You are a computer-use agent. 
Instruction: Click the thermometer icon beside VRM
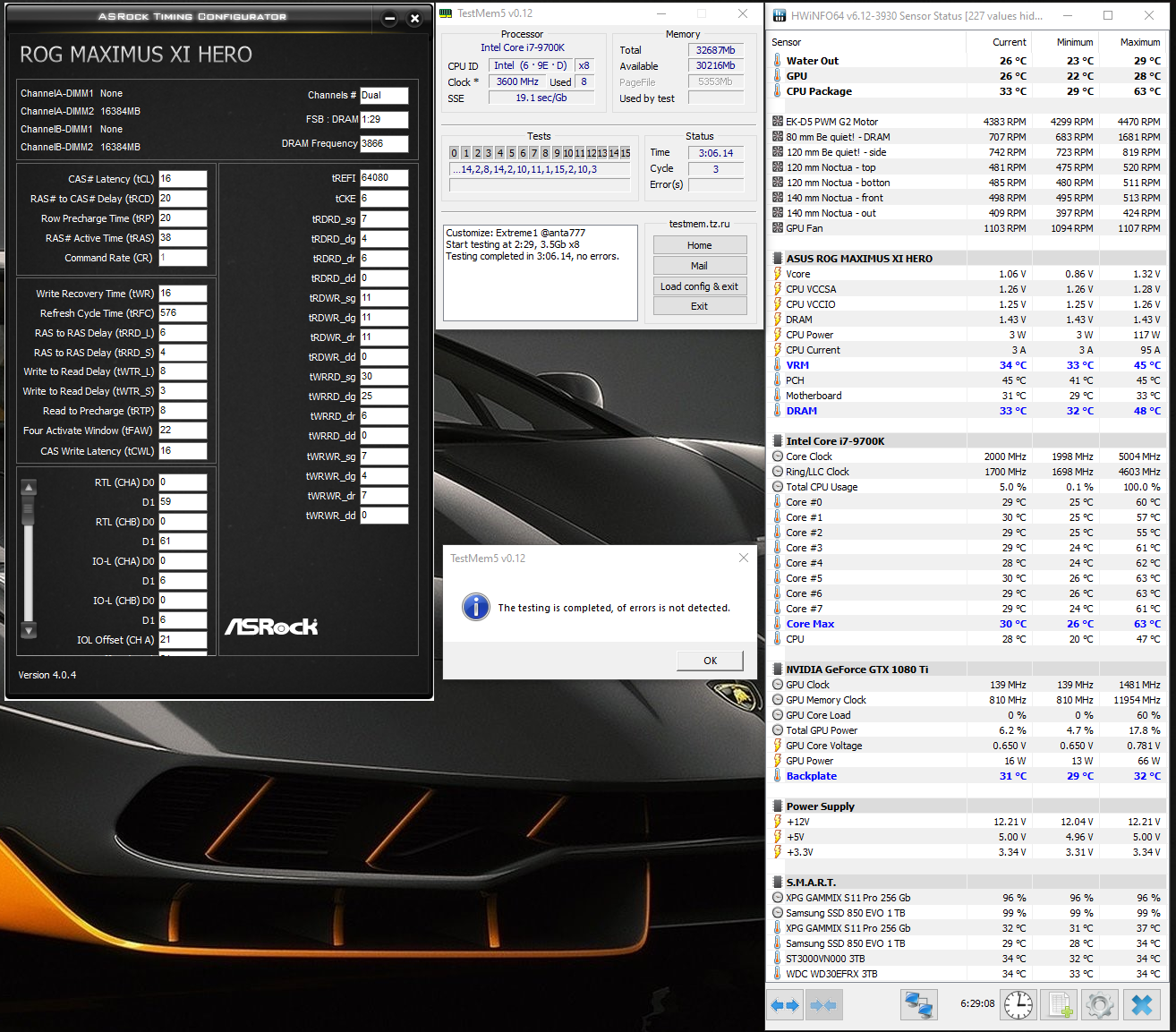[778, 365]
